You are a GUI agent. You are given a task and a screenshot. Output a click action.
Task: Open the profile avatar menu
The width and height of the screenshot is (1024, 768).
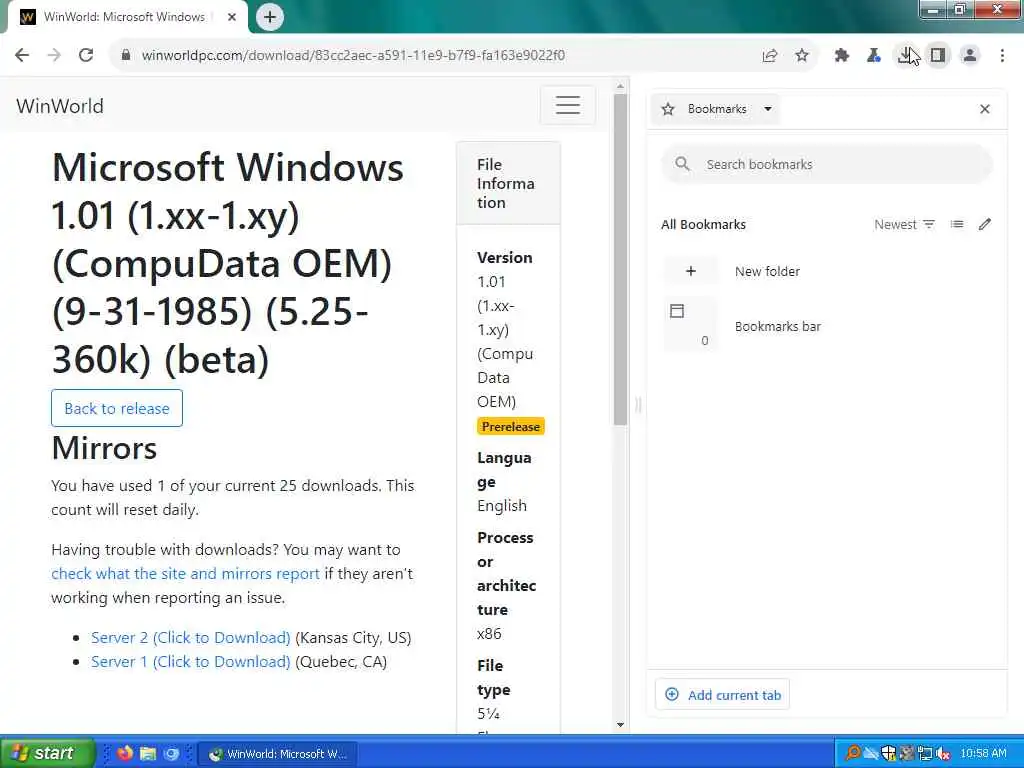[970, 56]
